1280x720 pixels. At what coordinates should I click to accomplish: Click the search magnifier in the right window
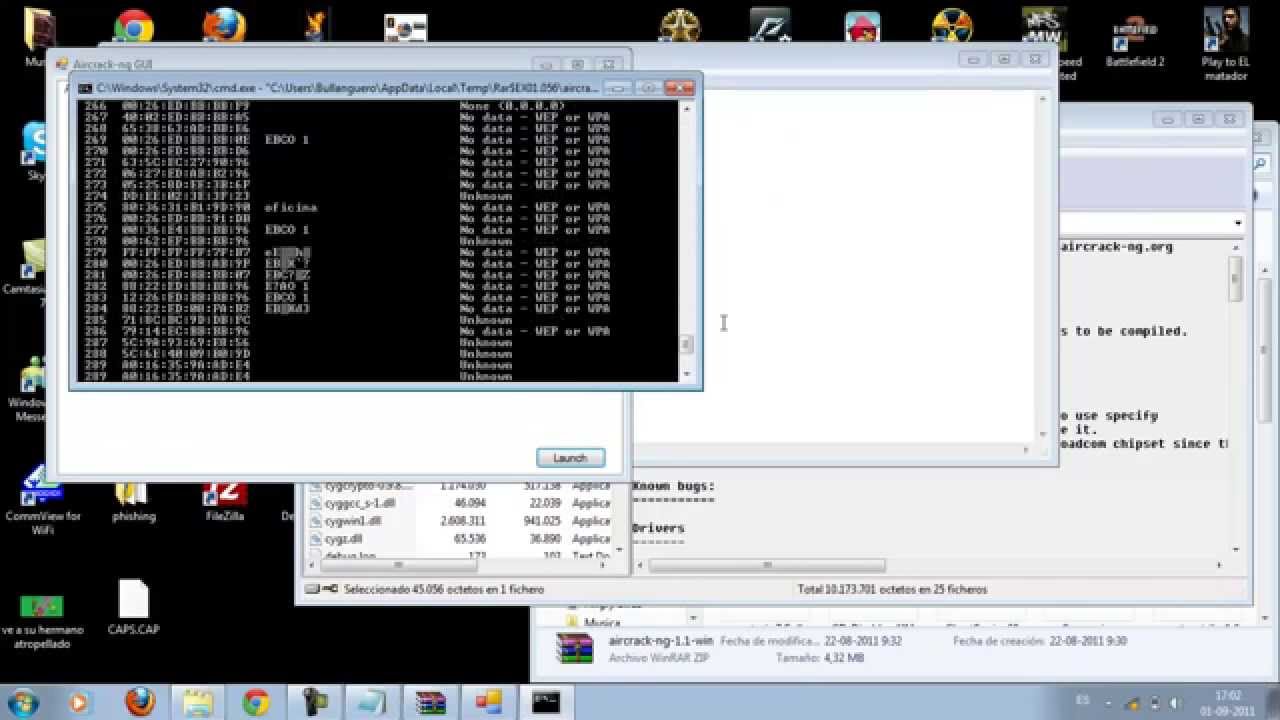point(1260,163)
